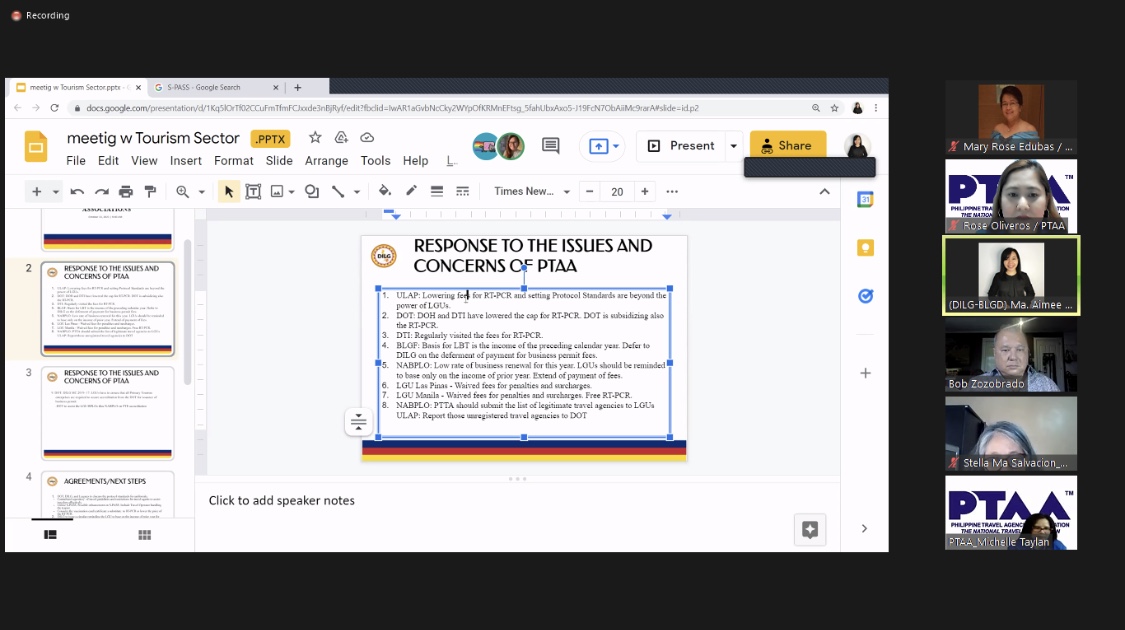Click the get add-ons plus icon

tap(865, 373)
